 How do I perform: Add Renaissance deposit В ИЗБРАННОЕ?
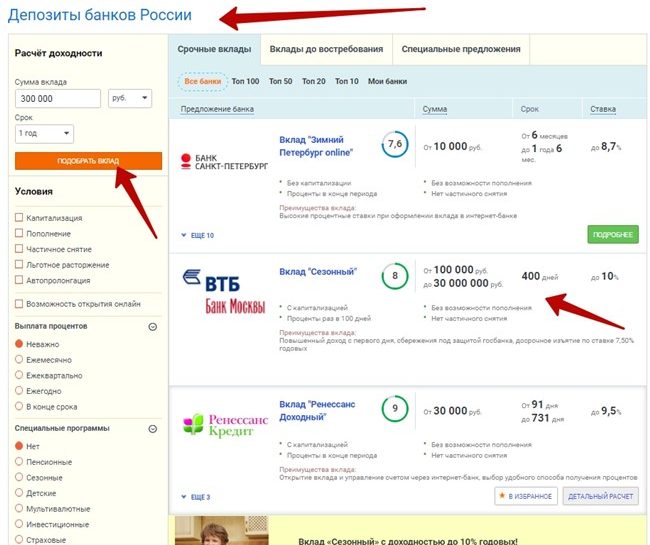pos(526,496)
